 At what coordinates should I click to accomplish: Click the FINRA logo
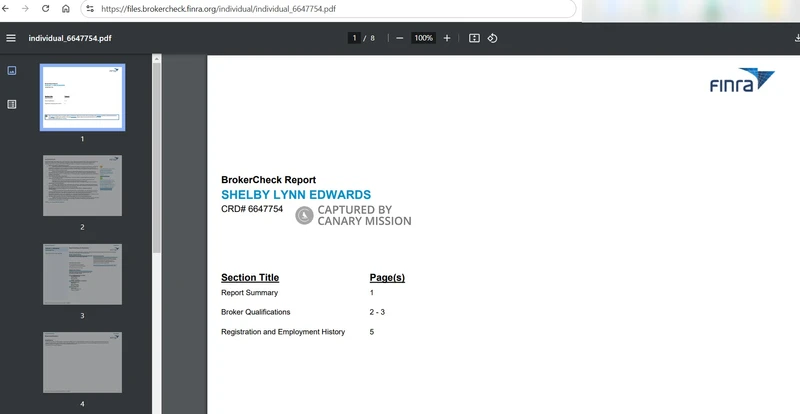pos(742,80)
